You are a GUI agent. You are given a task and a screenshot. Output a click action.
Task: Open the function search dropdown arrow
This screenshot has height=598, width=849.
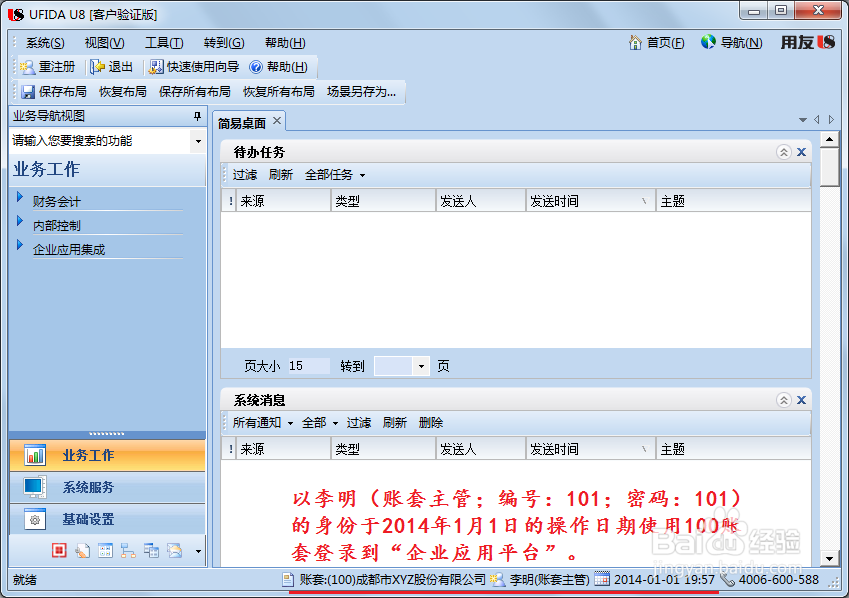(198, 141)
